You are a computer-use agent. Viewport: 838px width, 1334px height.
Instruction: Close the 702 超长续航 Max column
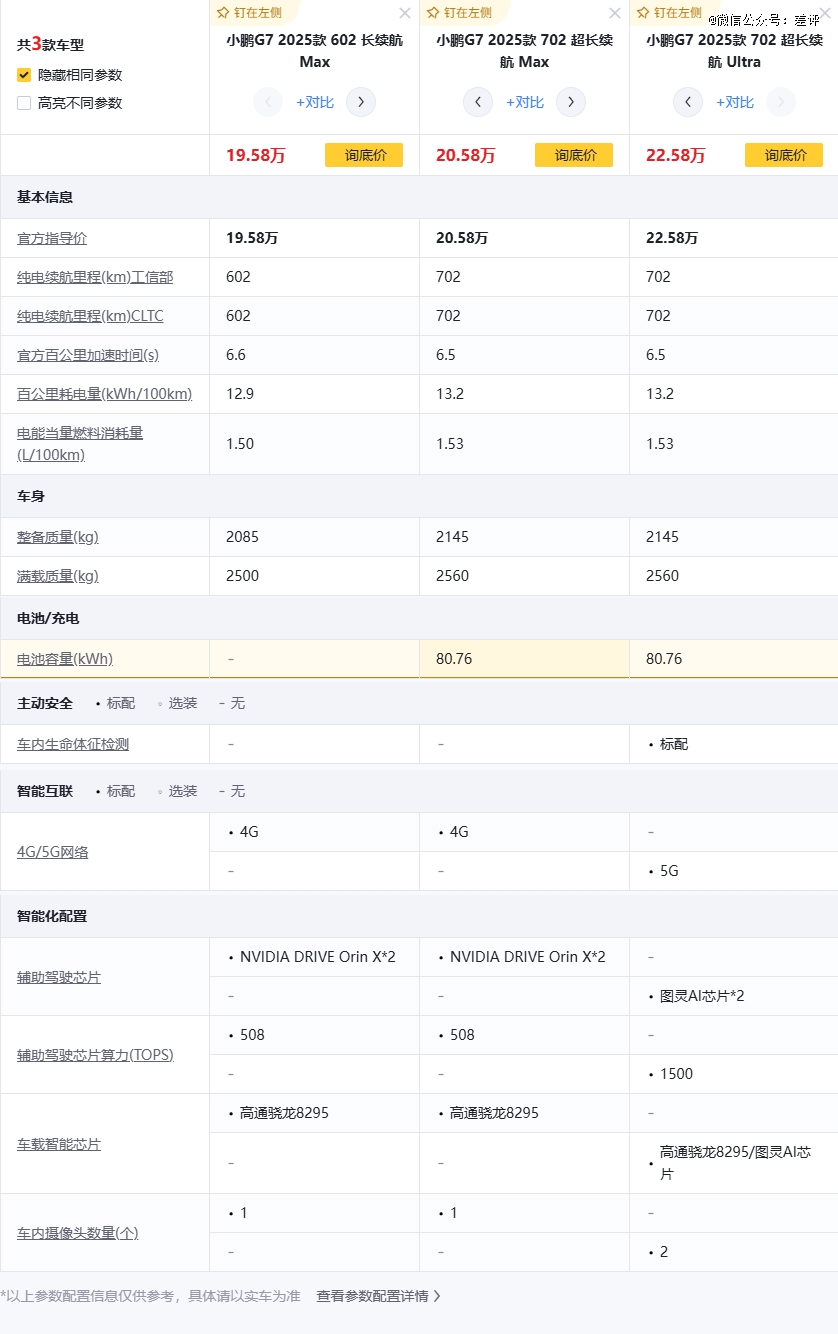click(614, 13)
